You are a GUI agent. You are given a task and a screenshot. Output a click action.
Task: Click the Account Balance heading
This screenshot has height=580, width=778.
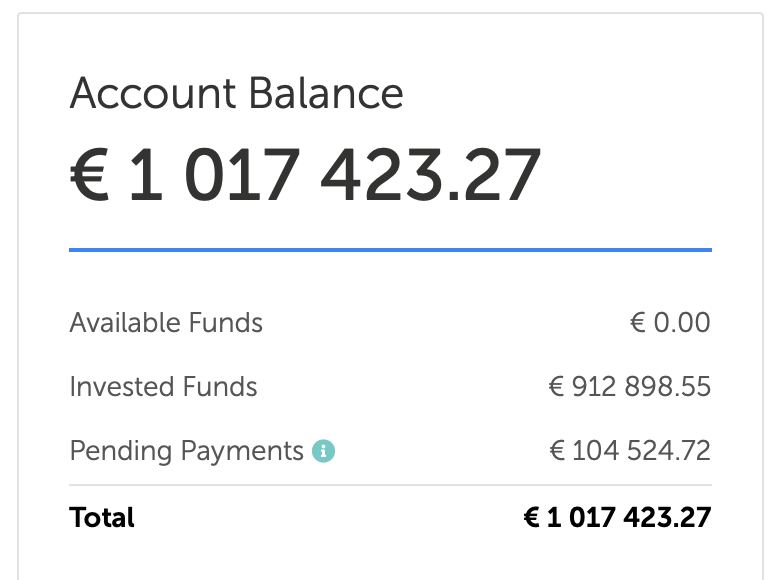coord(236,94)
